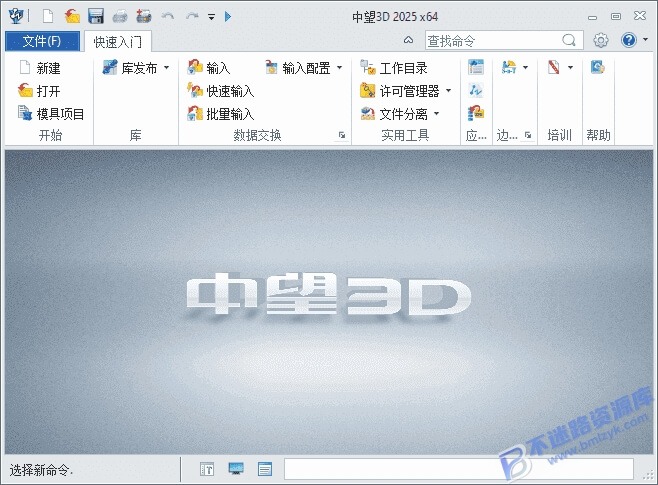Click the magnifier search icon

(x=569, y=40)
